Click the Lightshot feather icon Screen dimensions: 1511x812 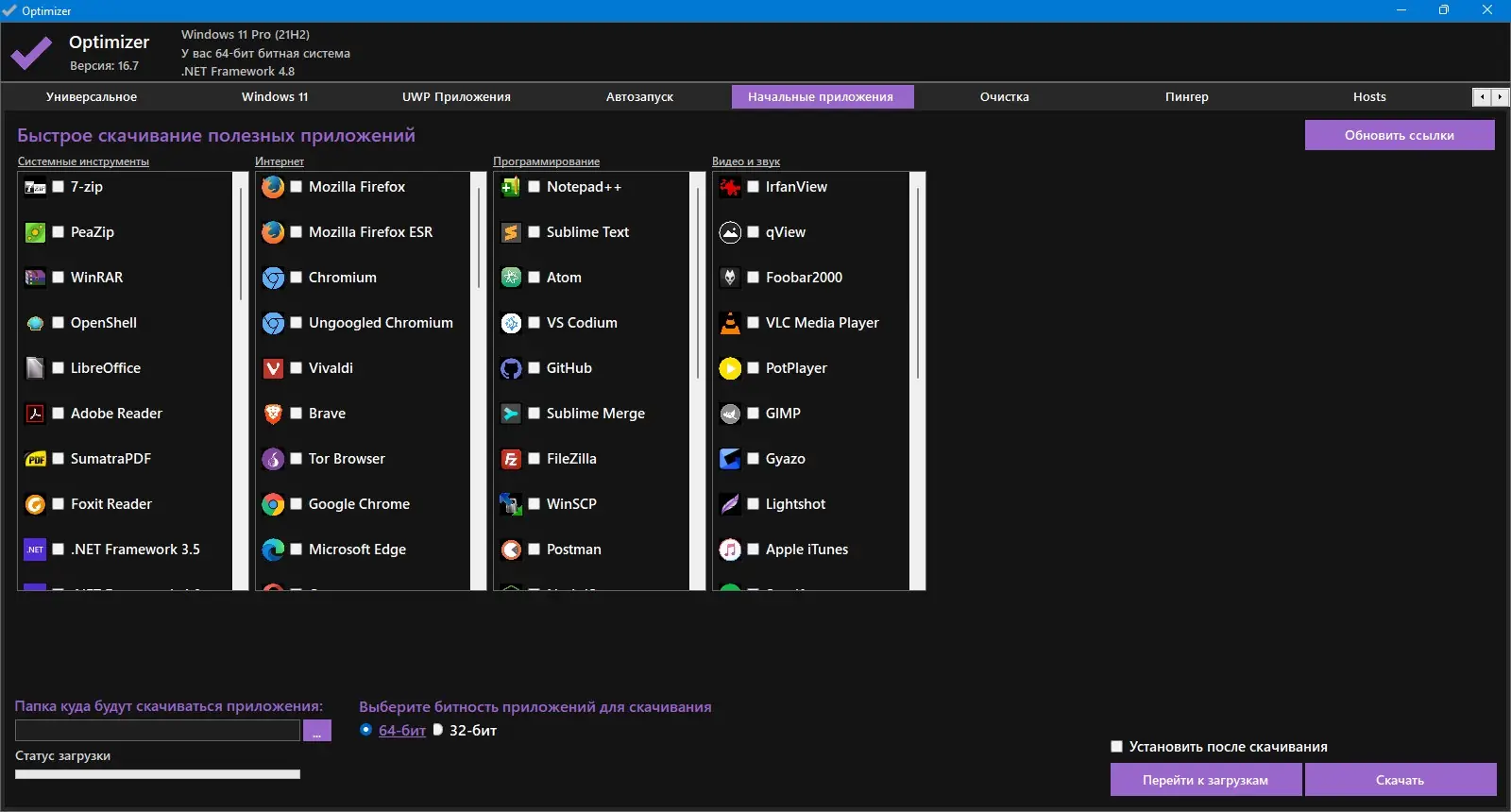coord(730,504)
